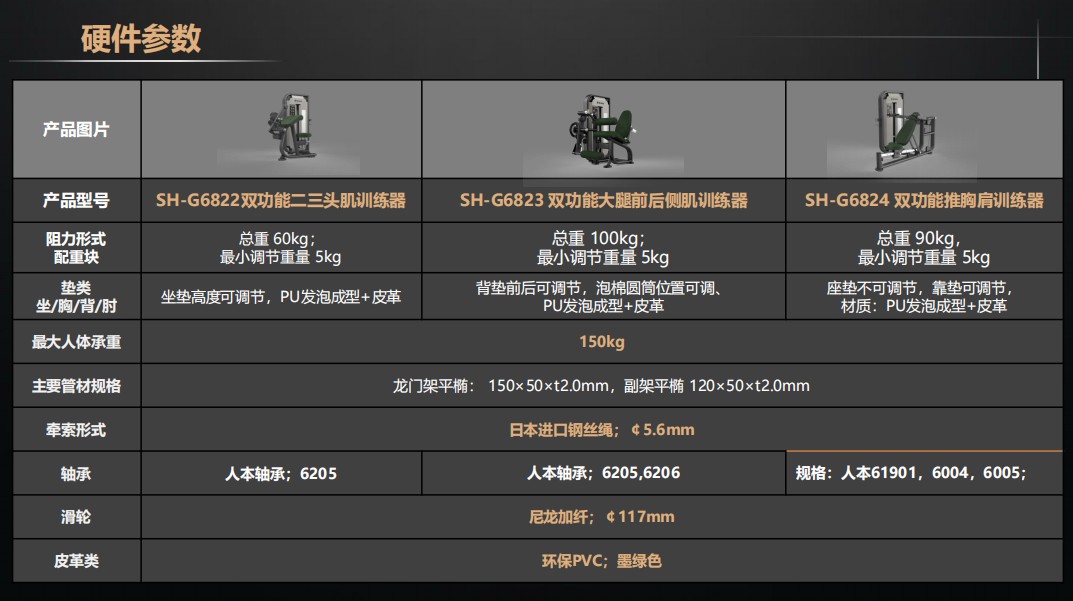This screenshot has height=601, width=1073.
Task: Select the 坐垫高度可调节 cushion description cell
Action: tap(281, 297)
